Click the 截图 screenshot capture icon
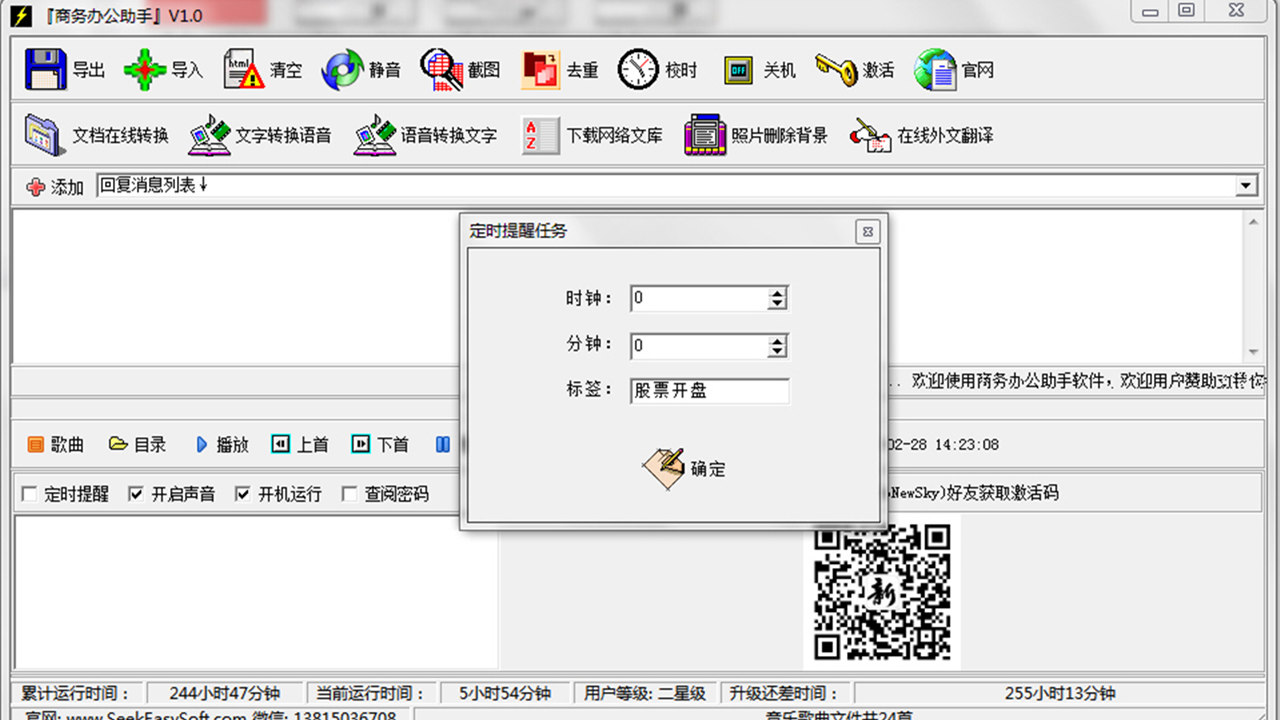The height and width of the screenshot is (720, 1280). 459,69
